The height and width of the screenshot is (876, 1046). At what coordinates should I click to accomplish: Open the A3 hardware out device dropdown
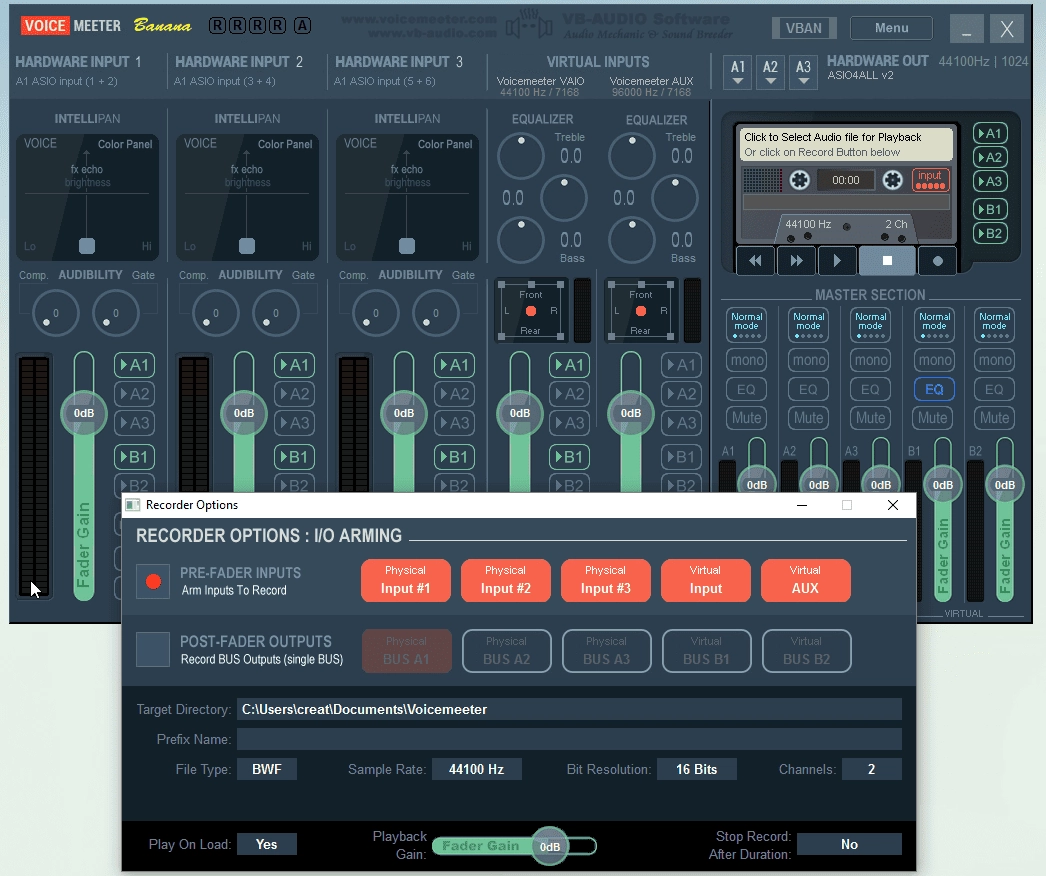[x=803, y=72]
